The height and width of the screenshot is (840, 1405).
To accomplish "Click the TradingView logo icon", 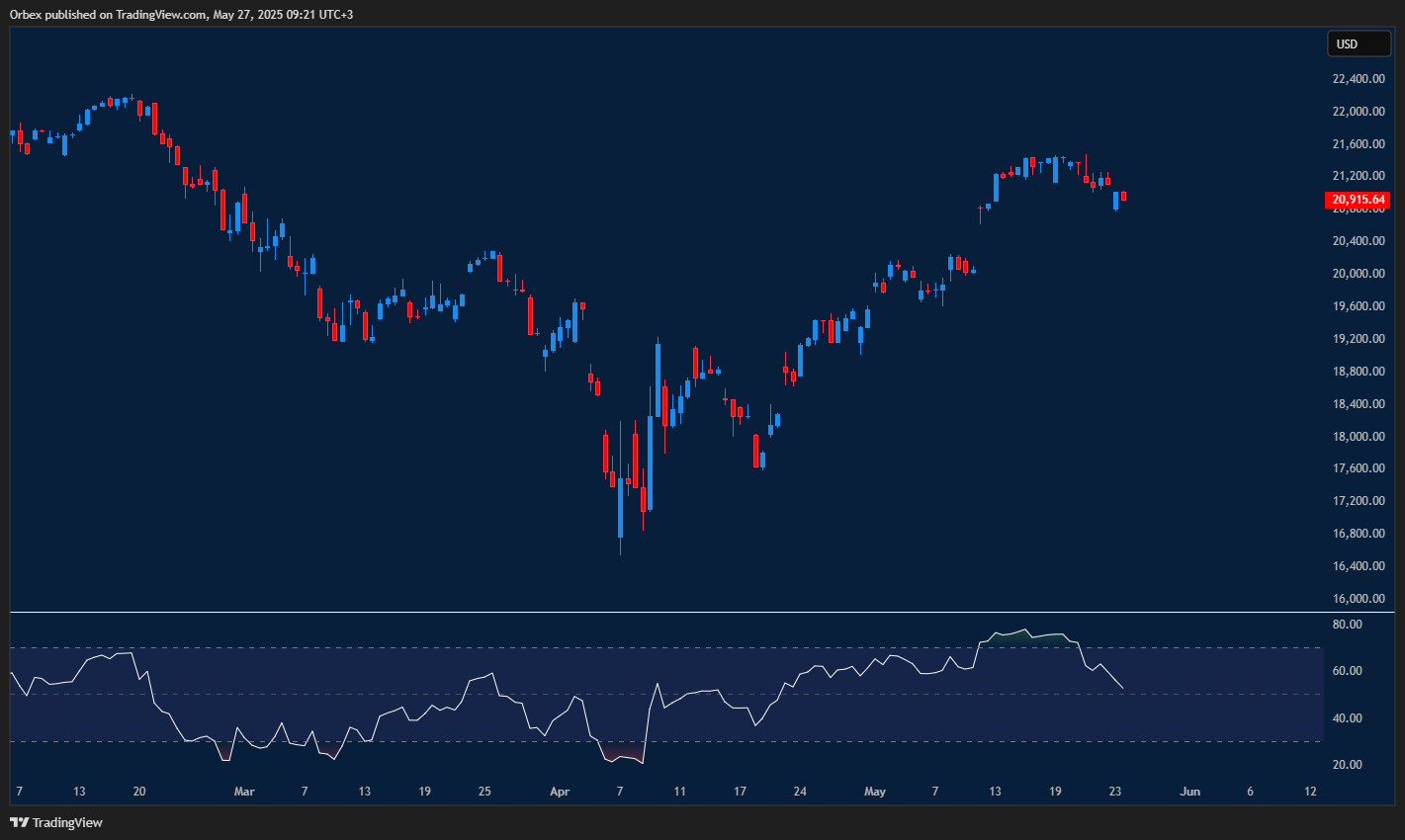I will click(x=18, y=822).
